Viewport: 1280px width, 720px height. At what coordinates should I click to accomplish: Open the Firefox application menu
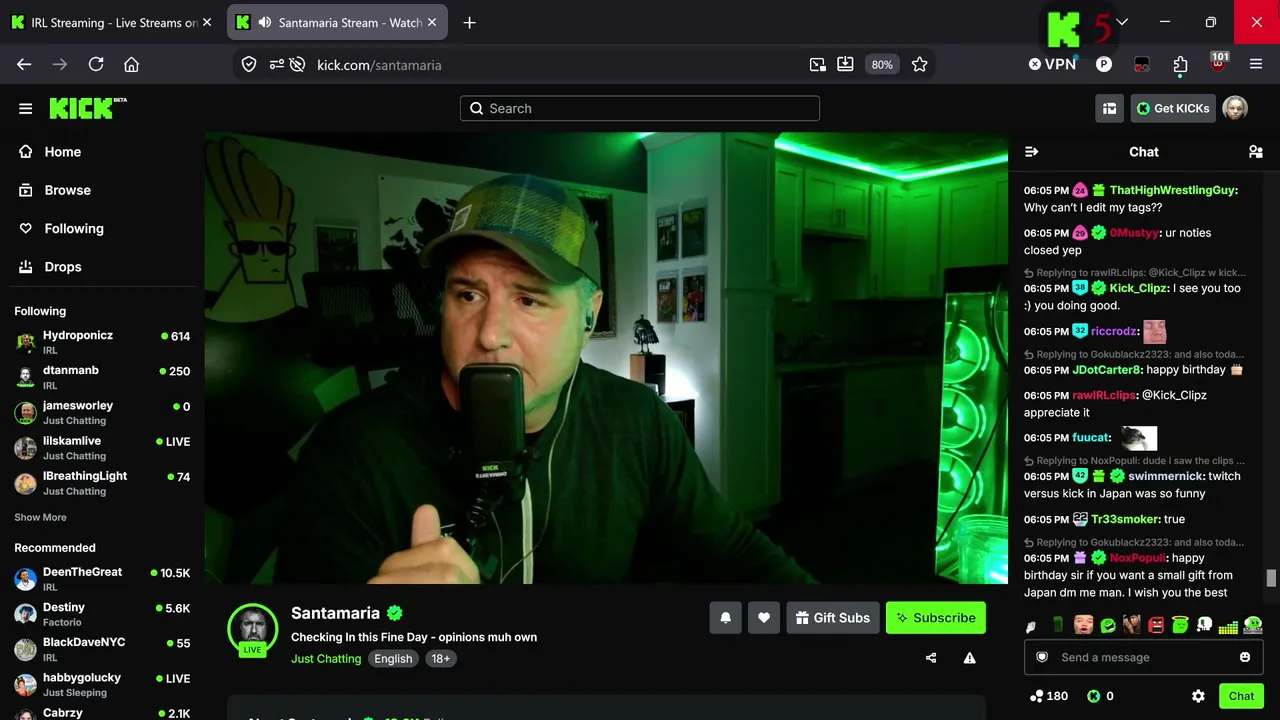pos(1256,64)
